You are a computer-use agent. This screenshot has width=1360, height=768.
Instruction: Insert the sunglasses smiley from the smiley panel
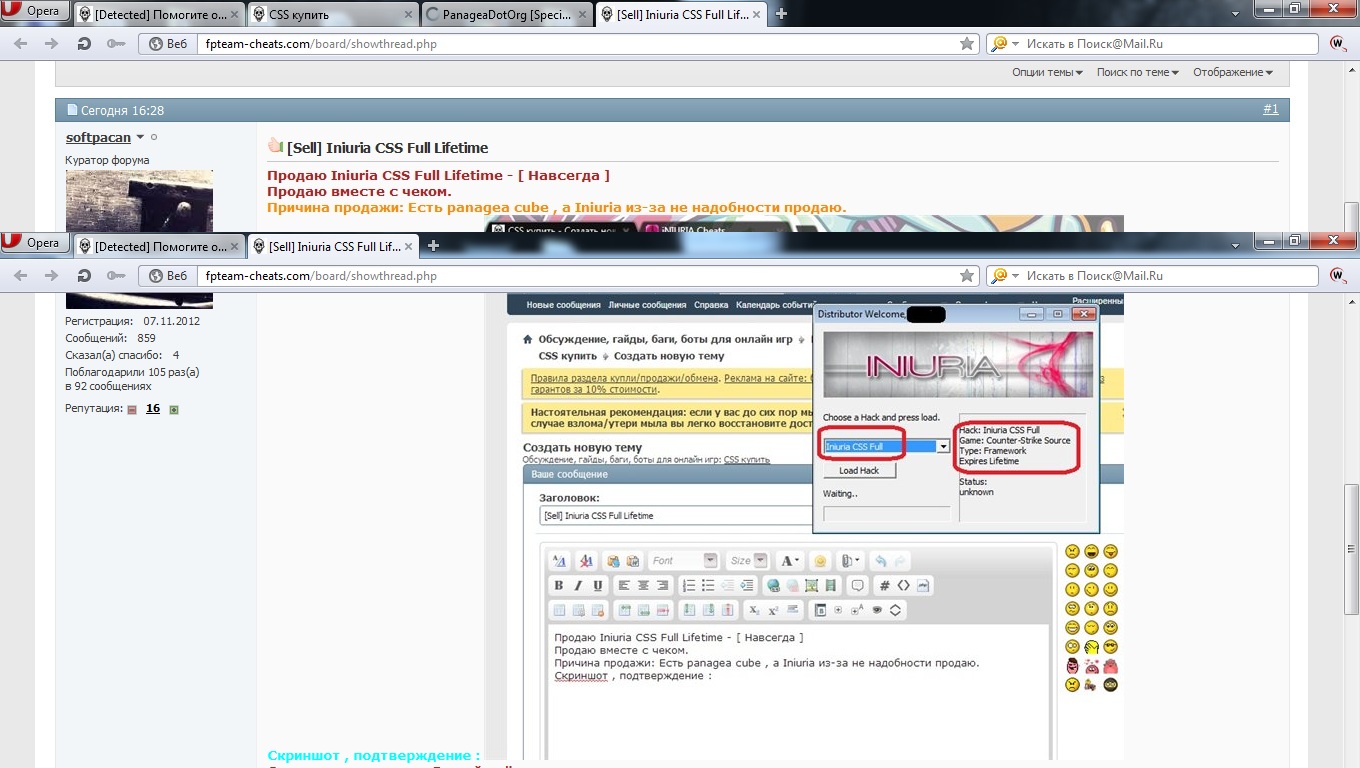[x=1110, y=647]
